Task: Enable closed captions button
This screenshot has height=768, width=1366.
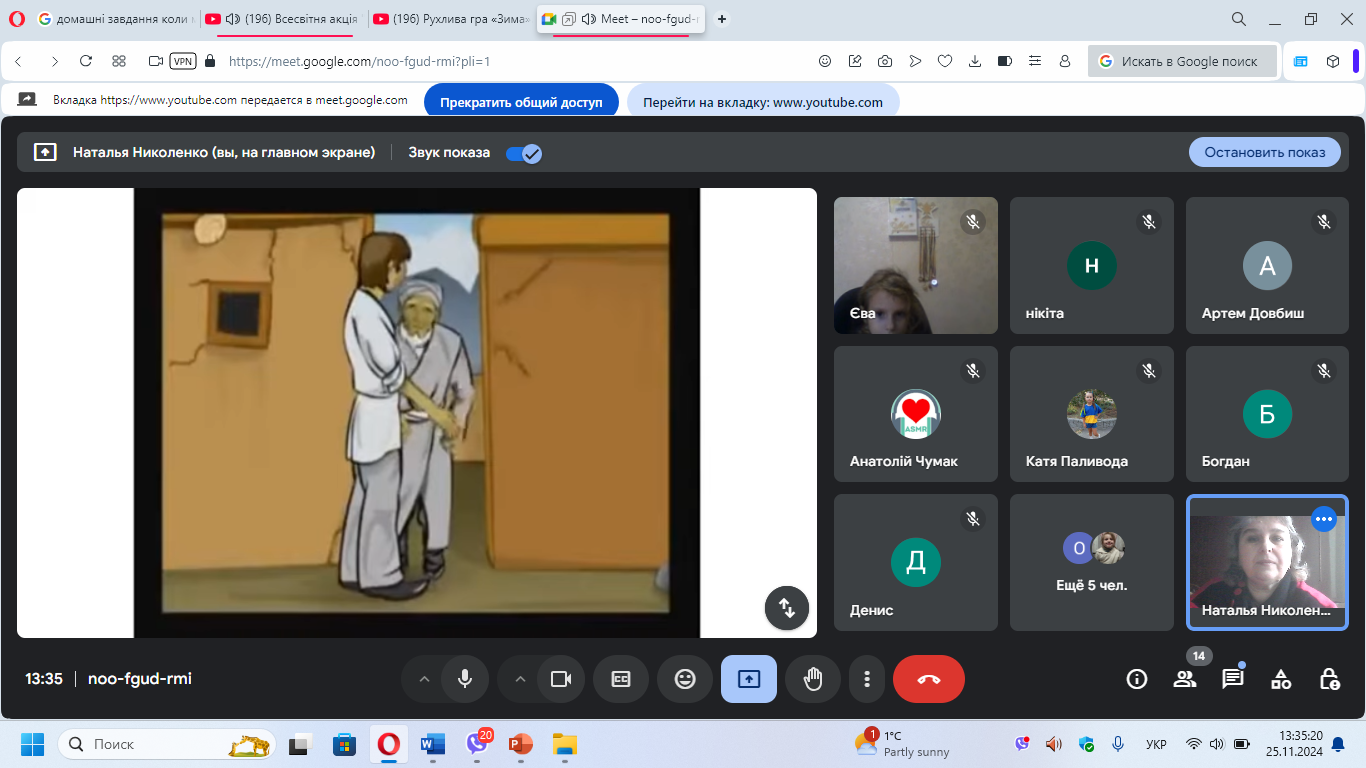Action: (621, 679)
